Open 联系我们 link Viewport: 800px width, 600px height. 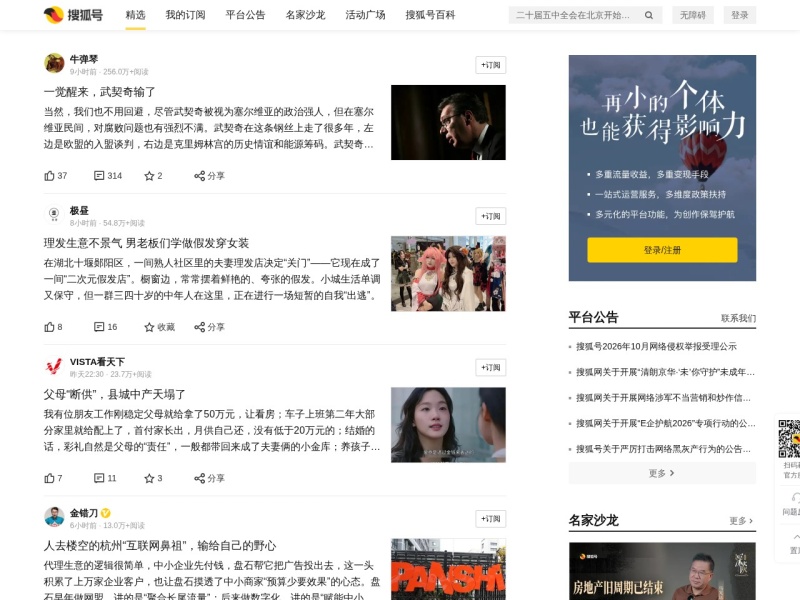pos(738,318)
